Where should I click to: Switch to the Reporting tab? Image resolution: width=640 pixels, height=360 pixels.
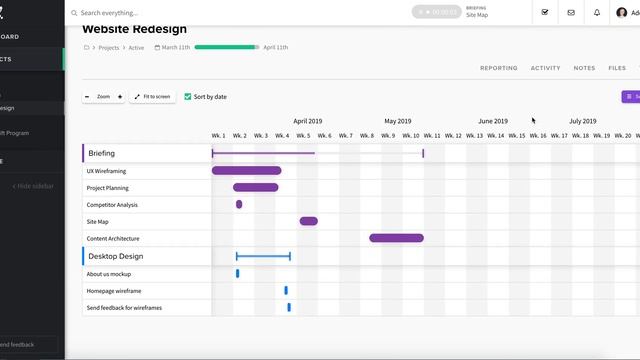click(x=499, y=68)
